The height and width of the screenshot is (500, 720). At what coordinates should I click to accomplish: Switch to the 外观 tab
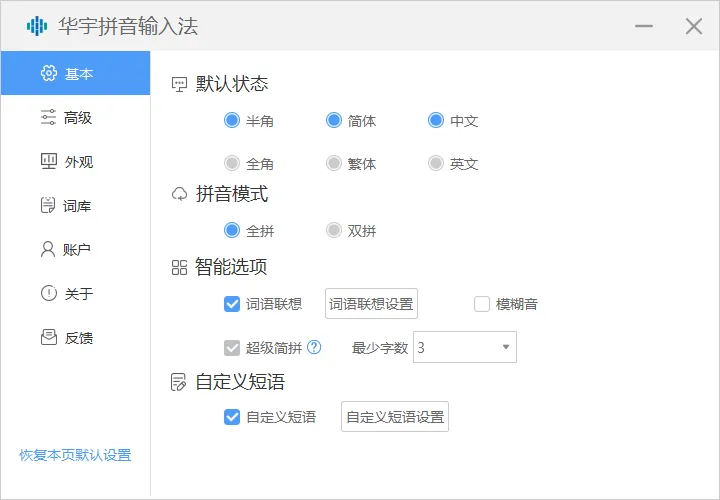click(x=75, y=161)
